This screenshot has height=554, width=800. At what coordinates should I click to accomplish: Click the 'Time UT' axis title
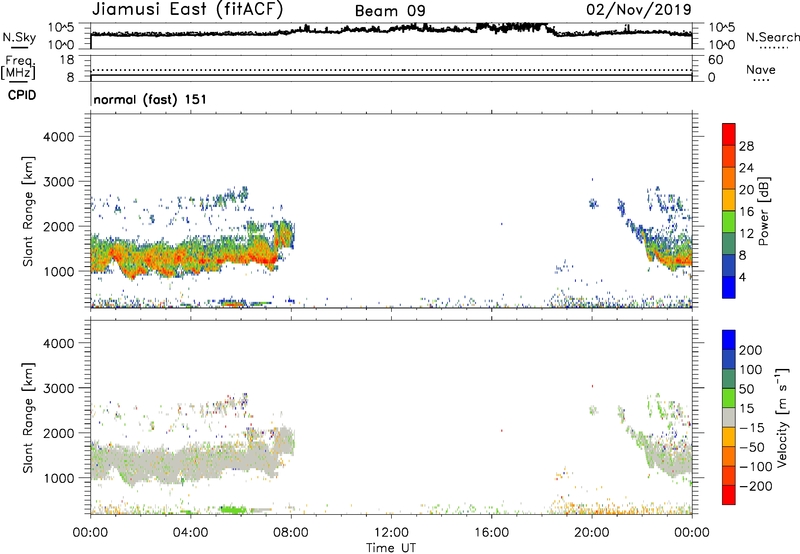coord(391,548)
